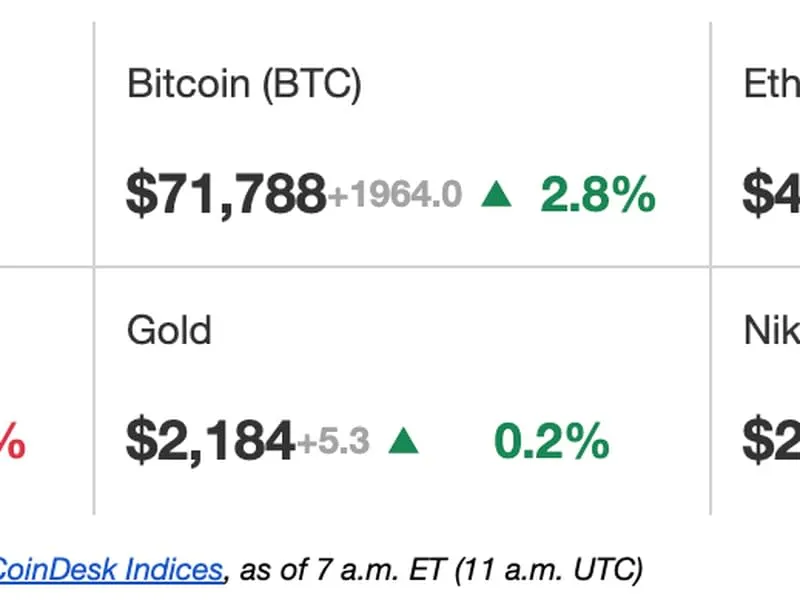Click the green up arrow beside Gold

[x=403, y=440]
